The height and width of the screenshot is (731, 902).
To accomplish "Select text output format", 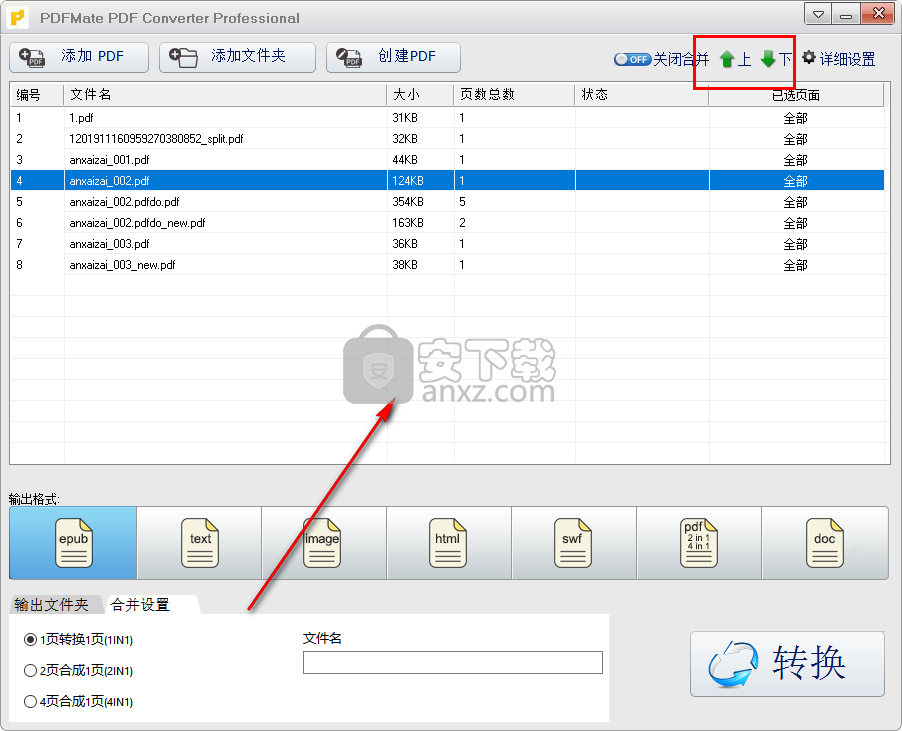I will (199, 542).
